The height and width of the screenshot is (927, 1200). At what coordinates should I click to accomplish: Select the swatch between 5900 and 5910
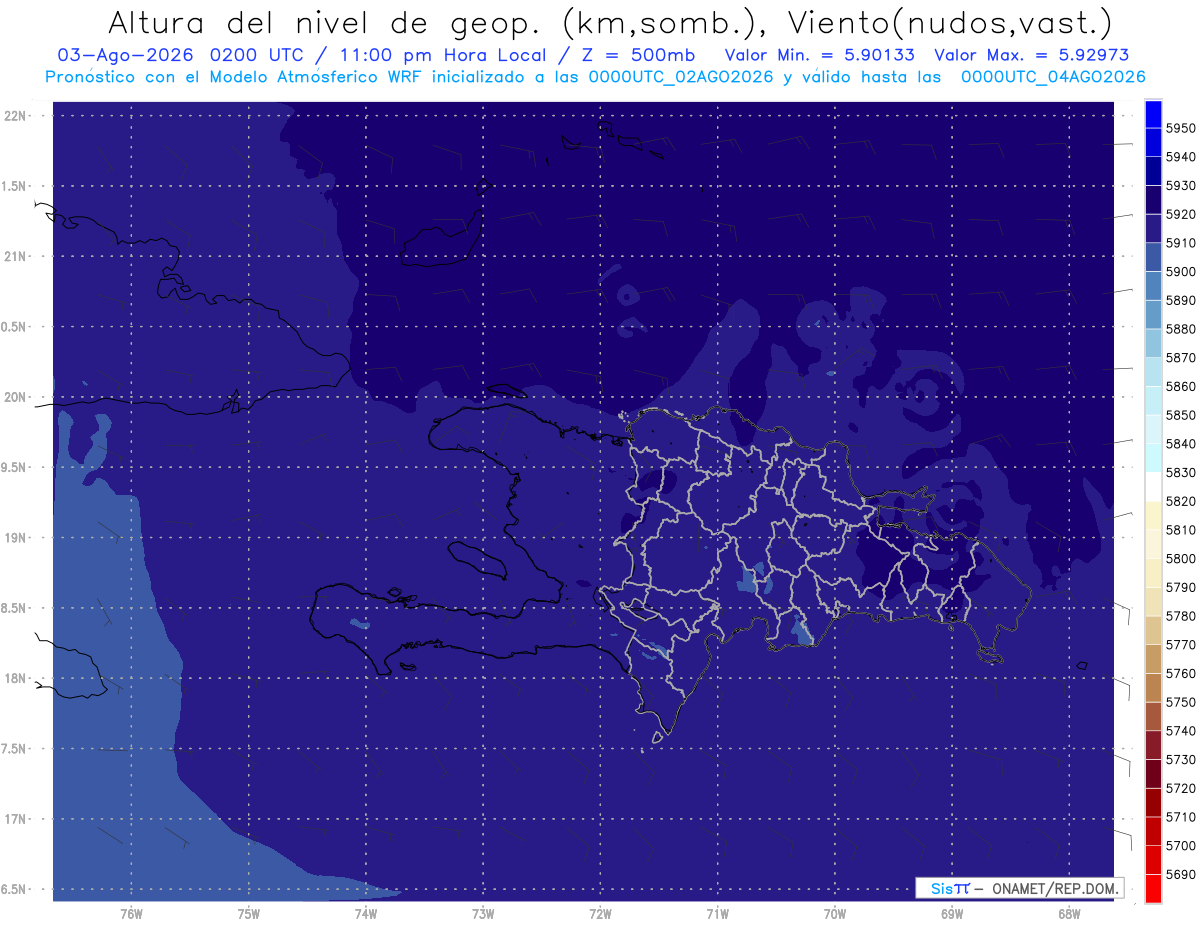[1153, 257]
